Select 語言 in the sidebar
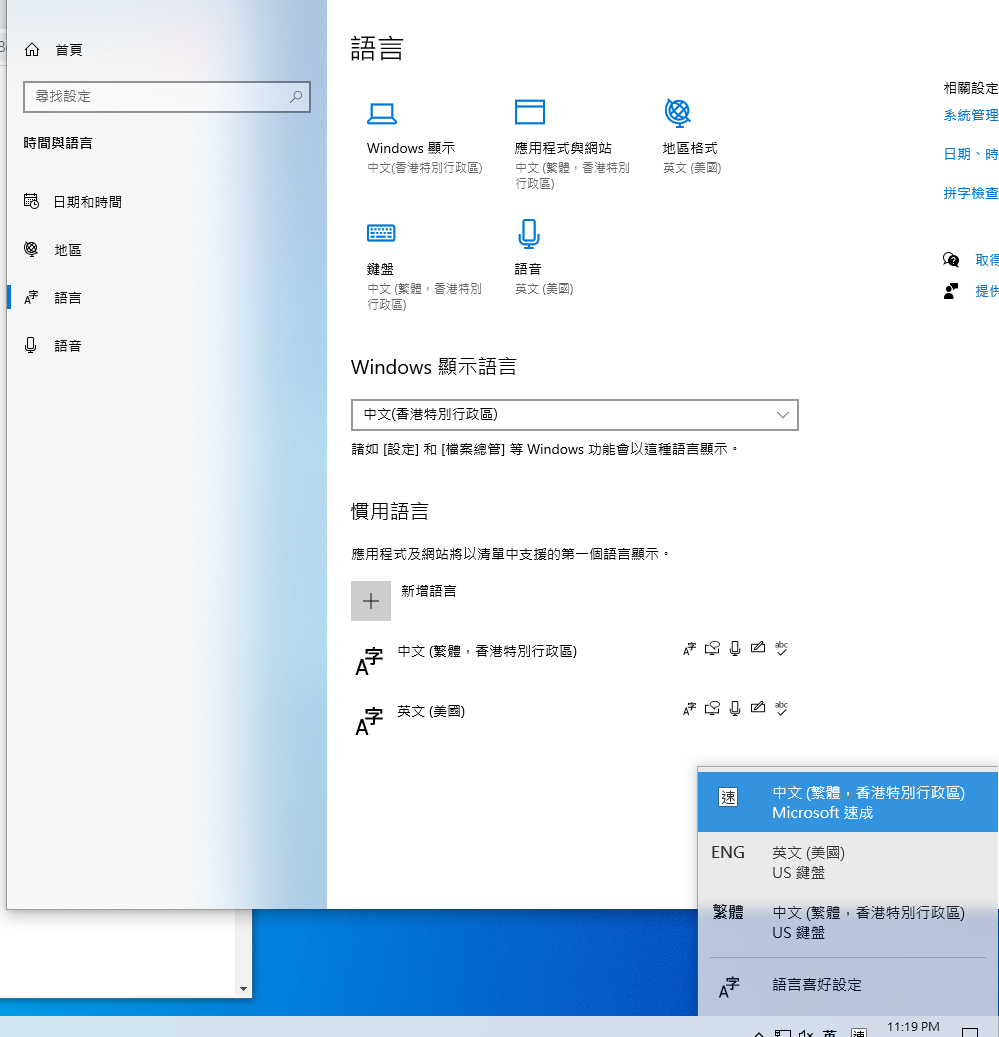Screen dimensions: 999x1037 [x=52, y=298]
